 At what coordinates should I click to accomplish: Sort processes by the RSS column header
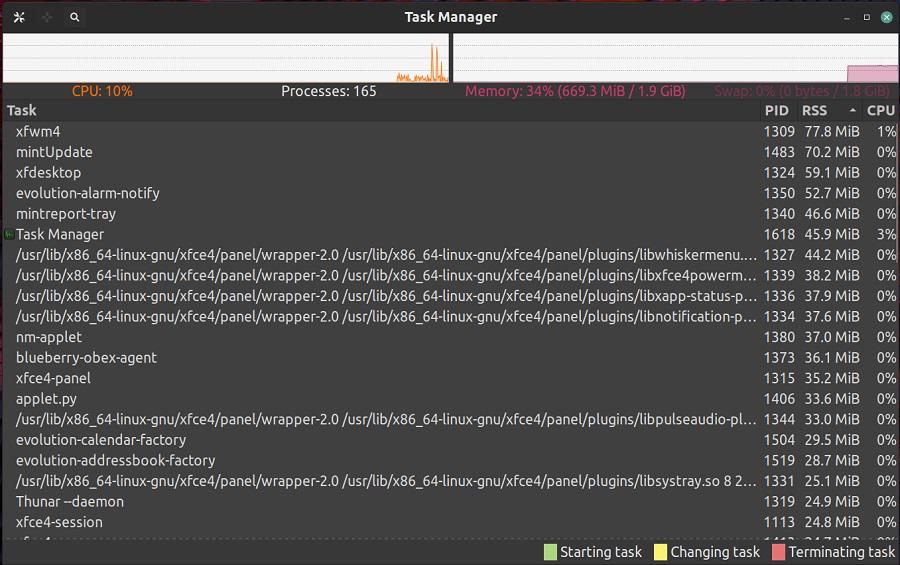pos(830,110)
